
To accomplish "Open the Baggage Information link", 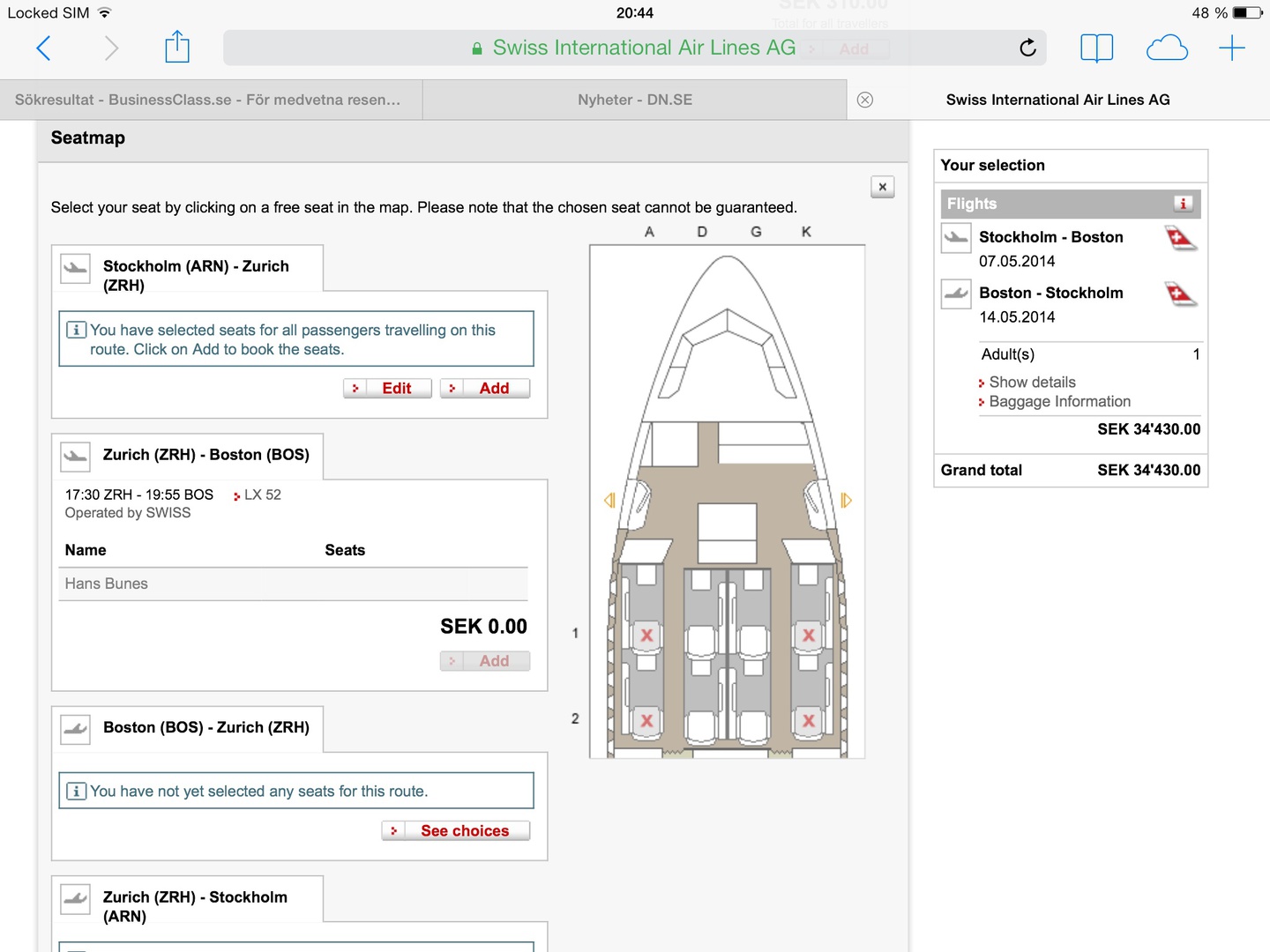I will (x=1059, y=401).
